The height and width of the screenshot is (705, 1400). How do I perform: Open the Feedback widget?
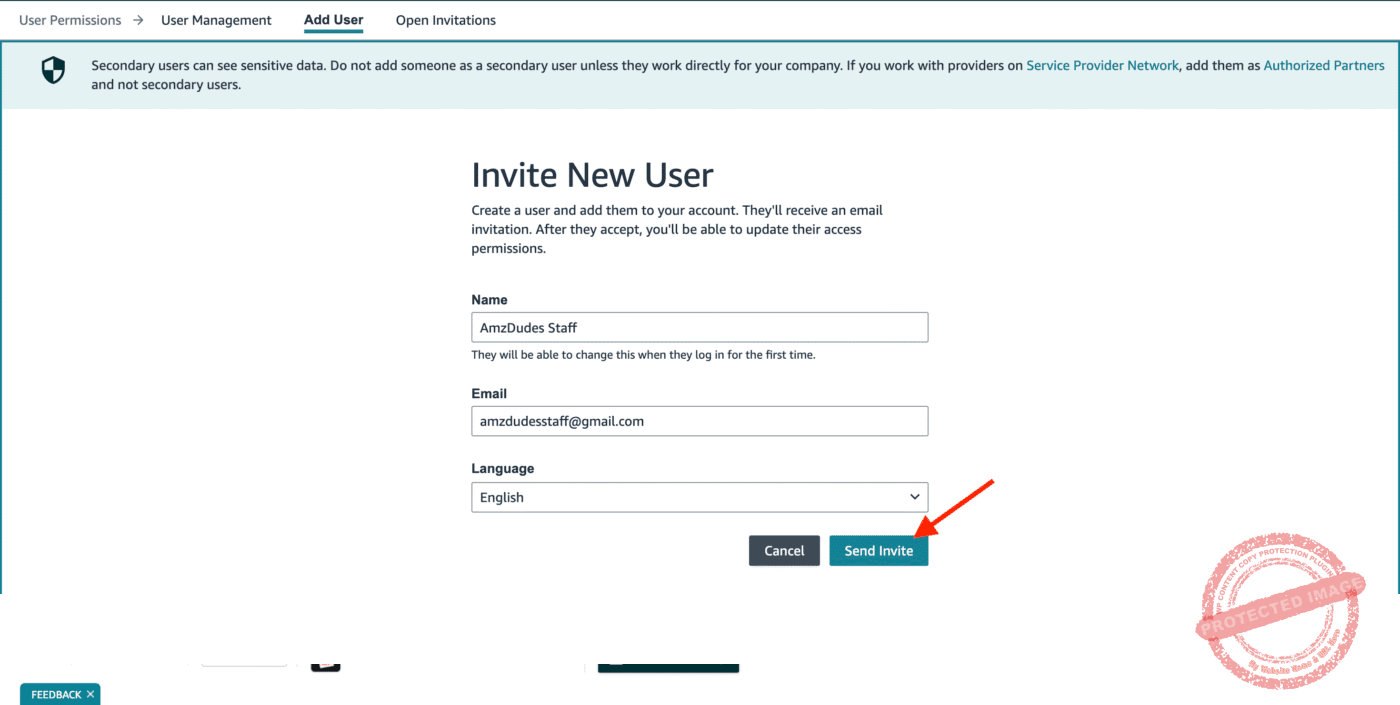click(x=56, y=694)
